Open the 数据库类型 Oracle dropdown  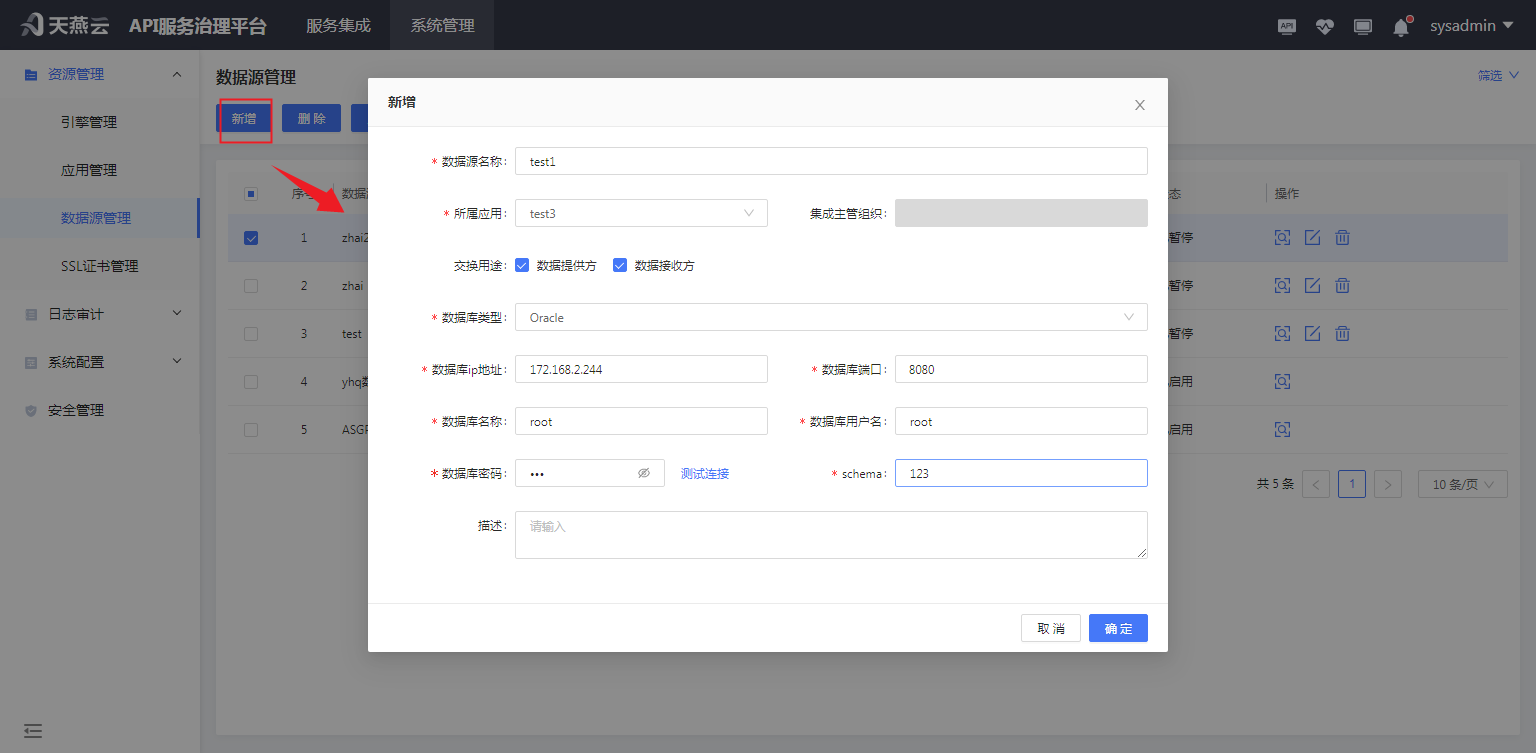click(830, 317)
